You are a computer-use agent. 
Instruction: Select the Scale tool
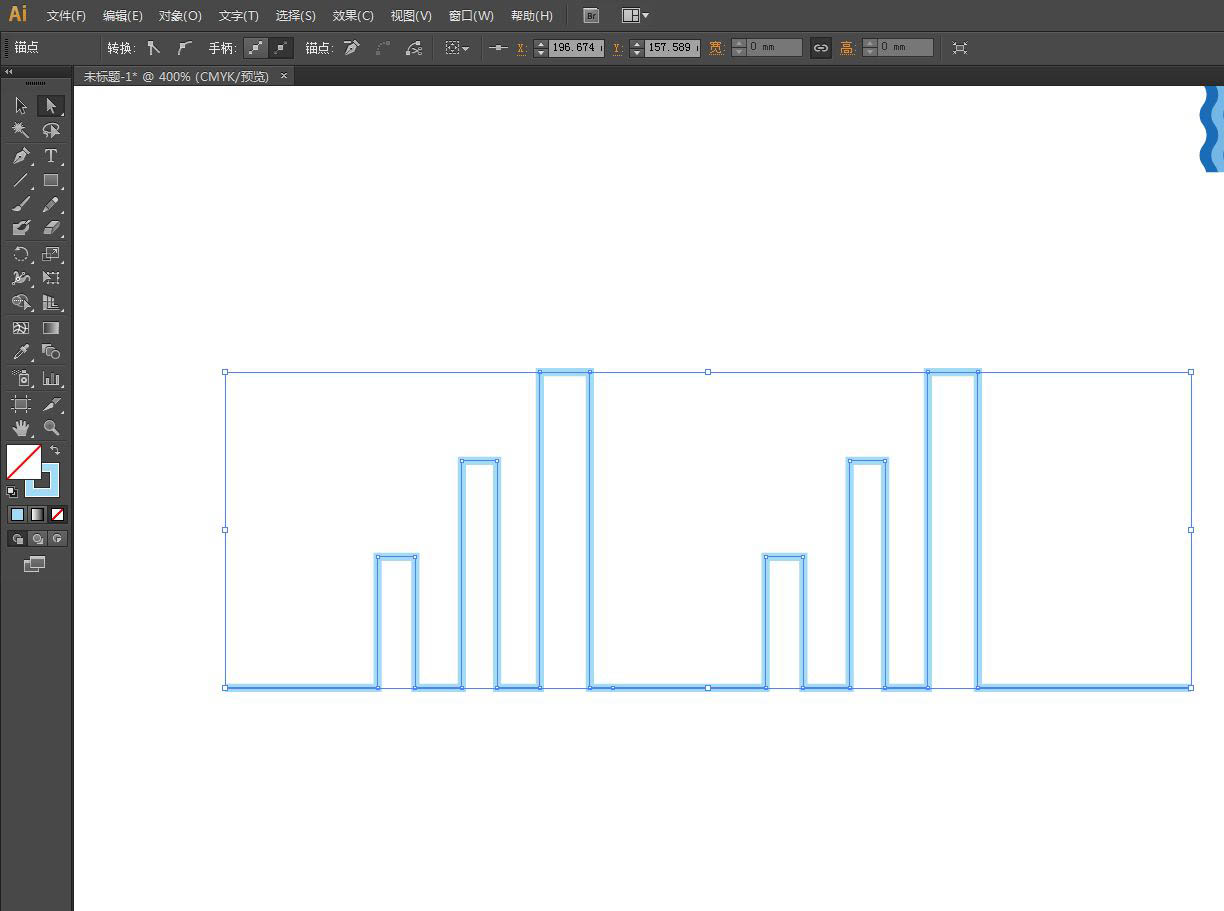pos(50,254)
